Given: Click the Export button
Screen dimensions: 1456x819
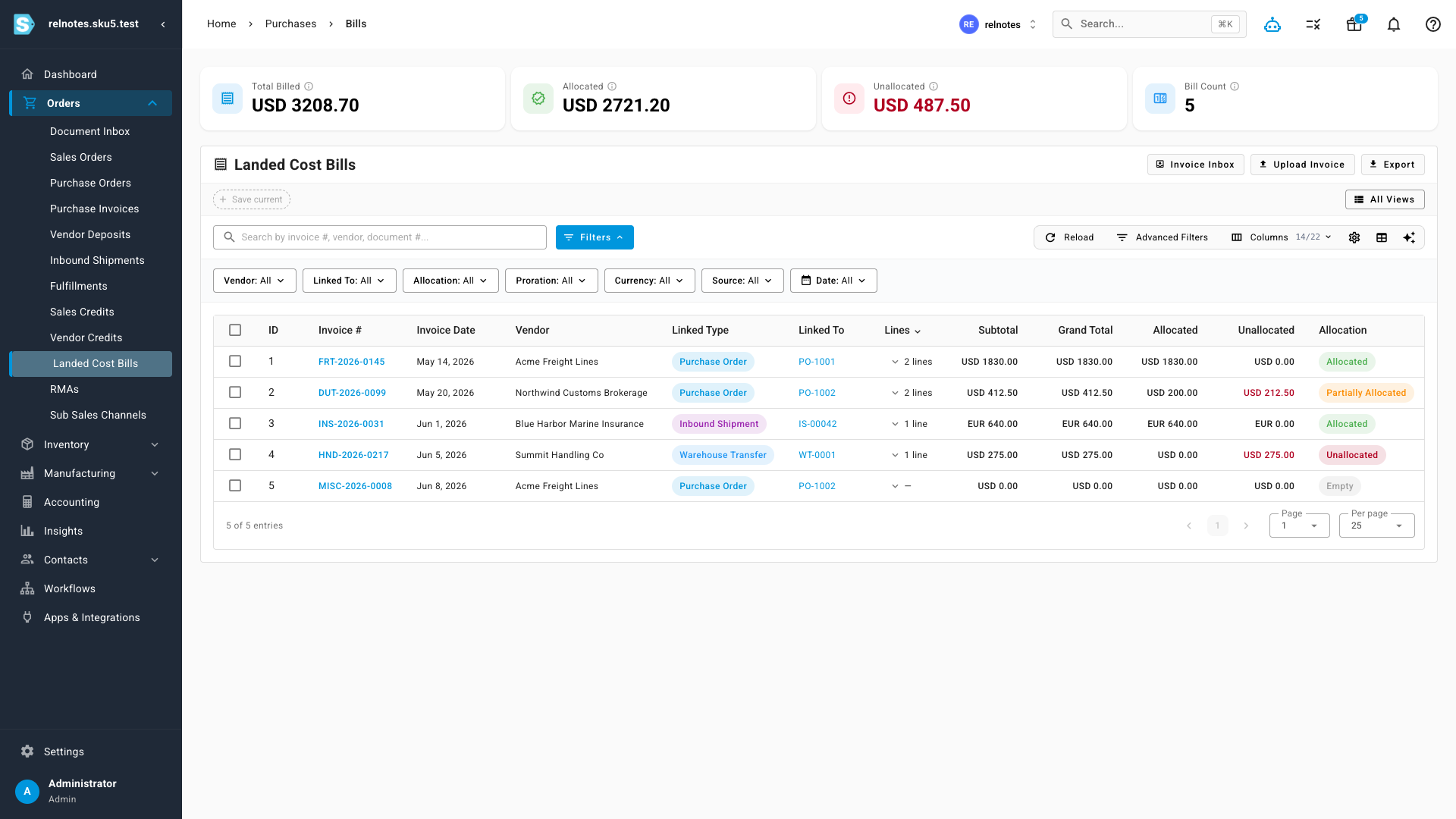Looking at the screenshot, I should click(1392, 165).
